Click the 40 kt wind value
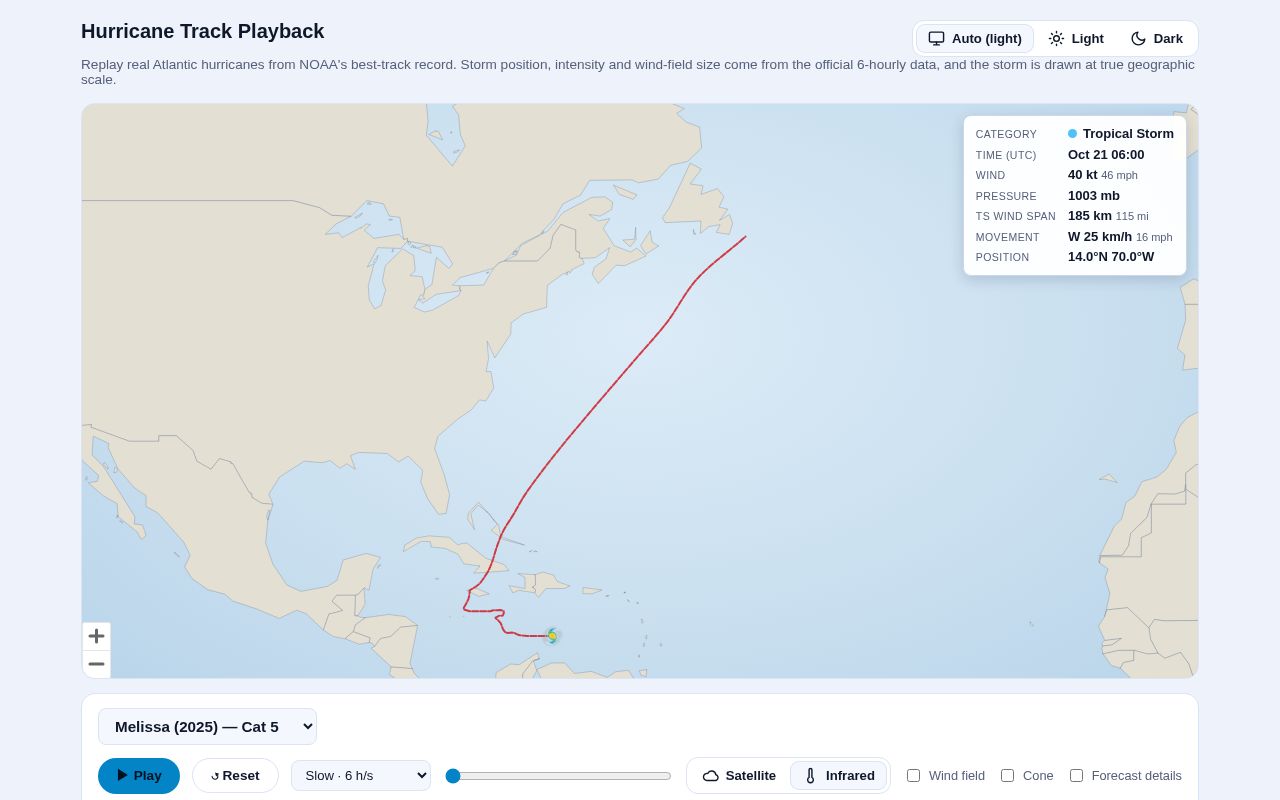1280x800 pixels. click(x=1083, y=175)
